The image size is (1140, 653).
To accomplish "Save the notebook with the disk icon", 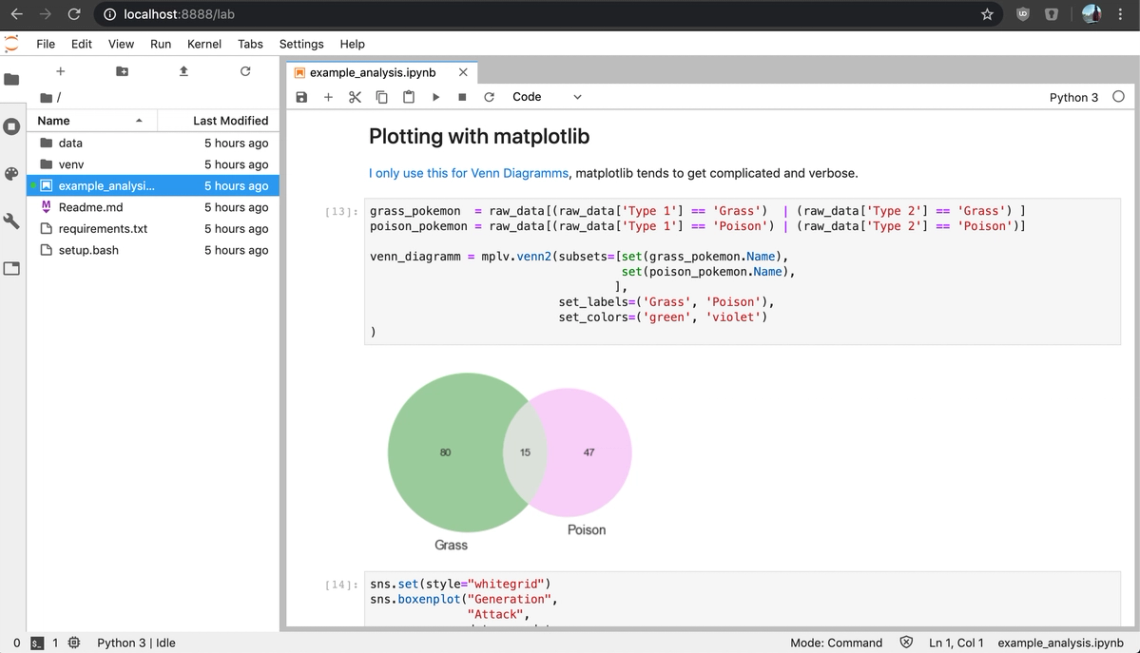I will (x=302, y=97).
